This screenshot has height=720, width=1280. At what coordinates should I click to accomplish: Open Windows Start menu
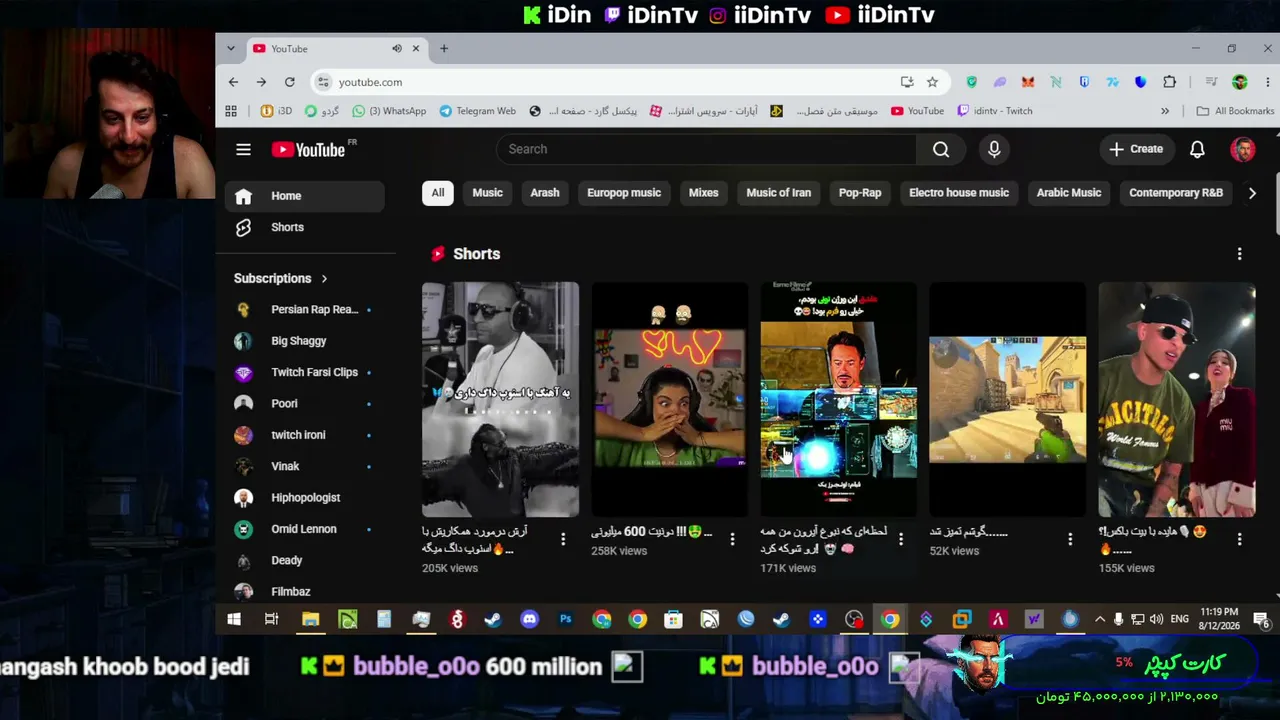point(234,620)
